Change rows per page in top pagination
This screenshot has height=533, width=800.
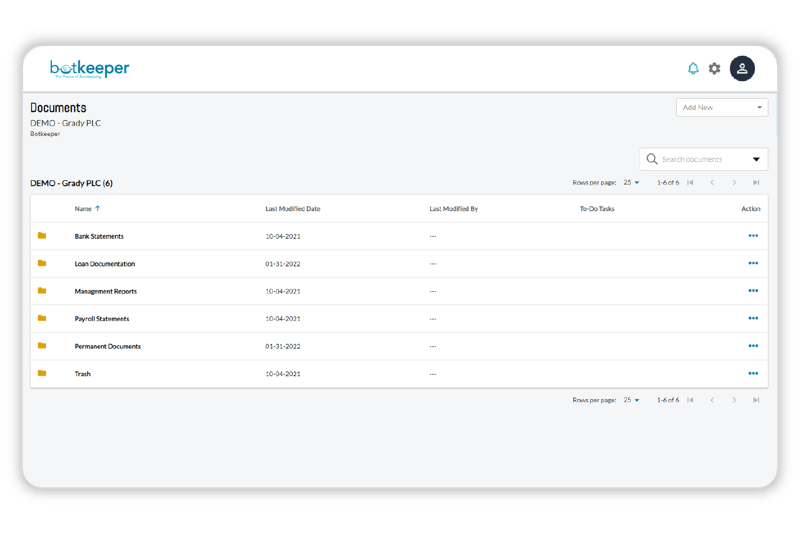631,183
